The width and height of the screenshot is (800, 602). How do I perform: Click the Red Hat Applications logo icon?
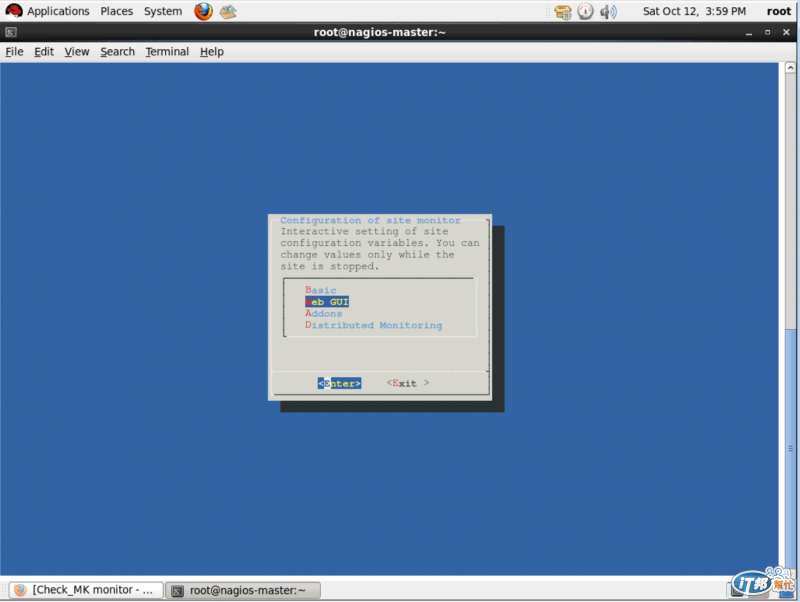tap(14, 11)
